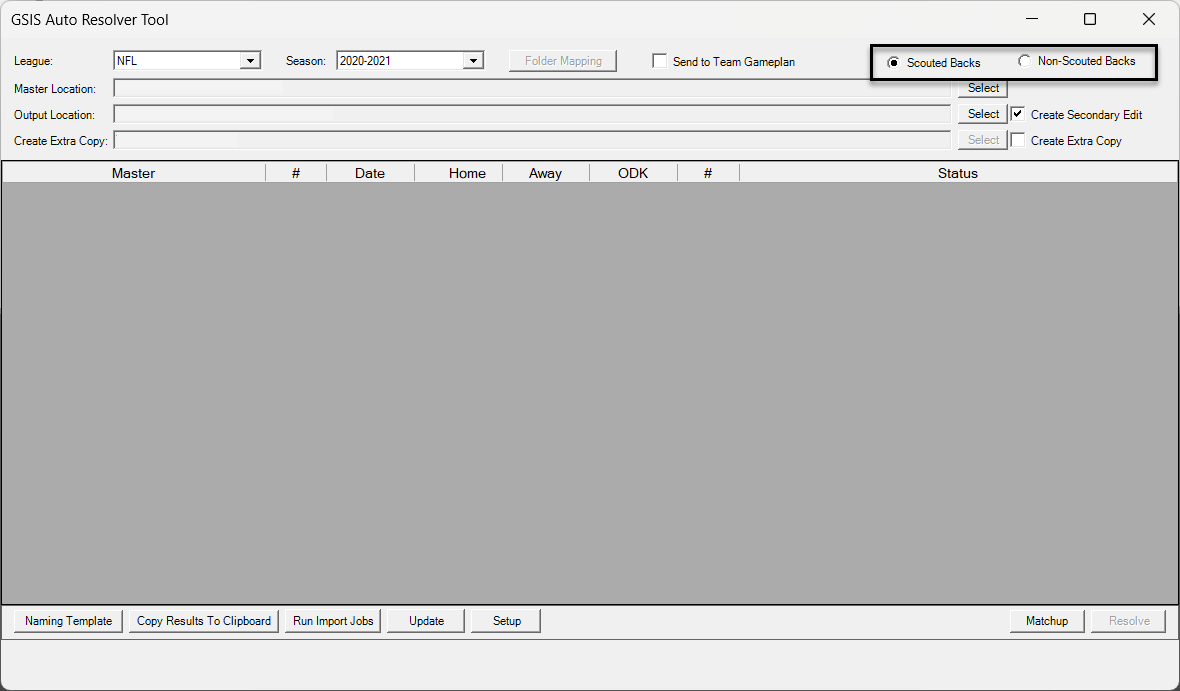The width and height of the screenshot is (1180, 691).
Task: Enable Send to Team Gameplan checkbox
Action: pos(659,61)
